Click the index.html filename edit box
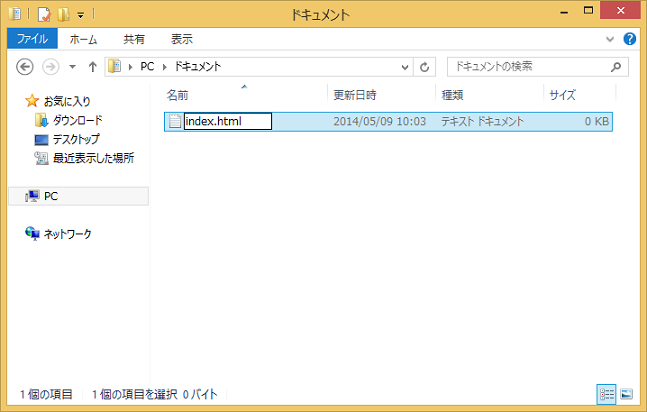The image size is (647, 412). tap(227, 122)
